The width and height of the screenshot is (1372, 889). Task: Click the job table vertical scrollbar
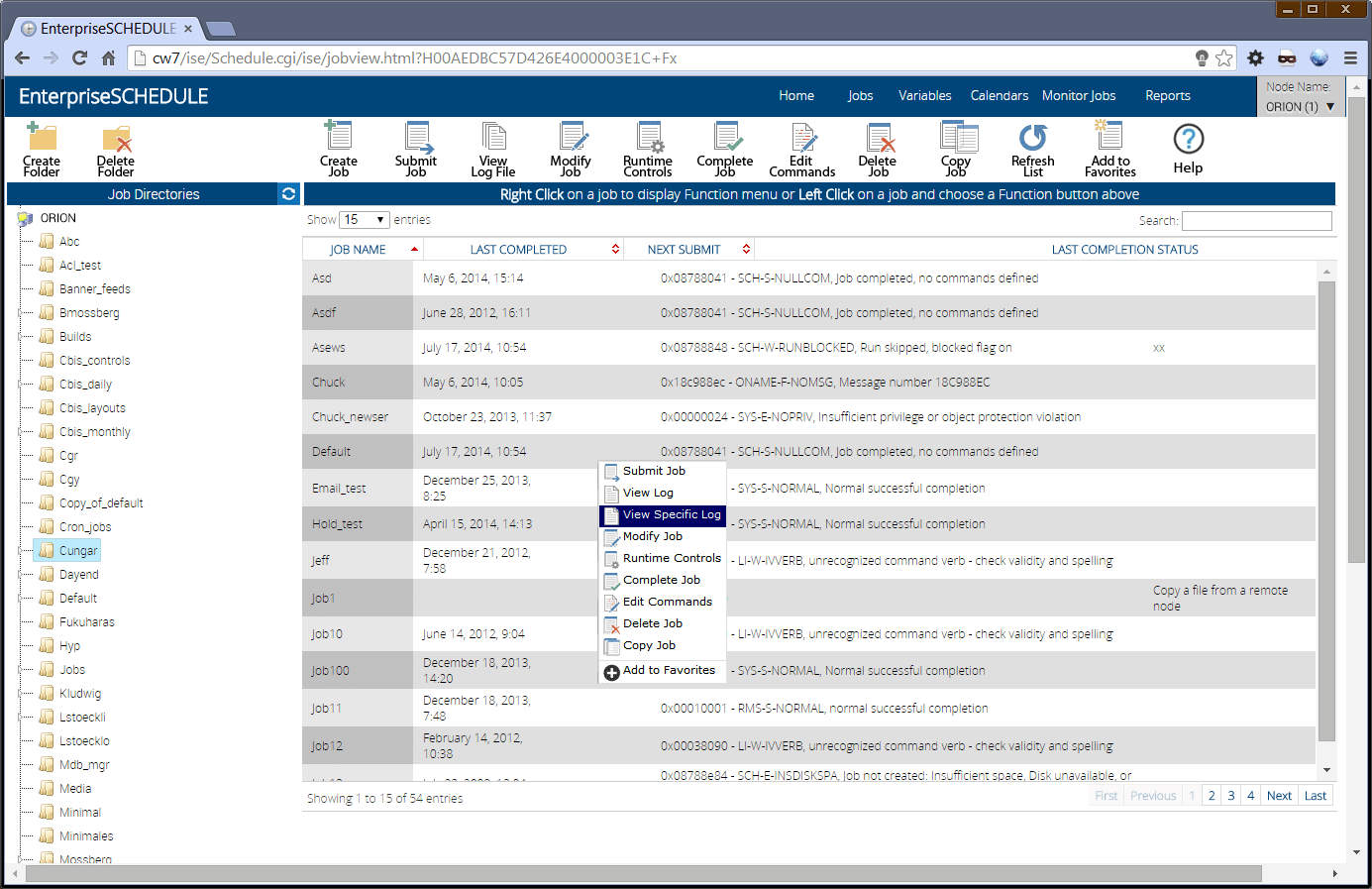[1326, 510]
